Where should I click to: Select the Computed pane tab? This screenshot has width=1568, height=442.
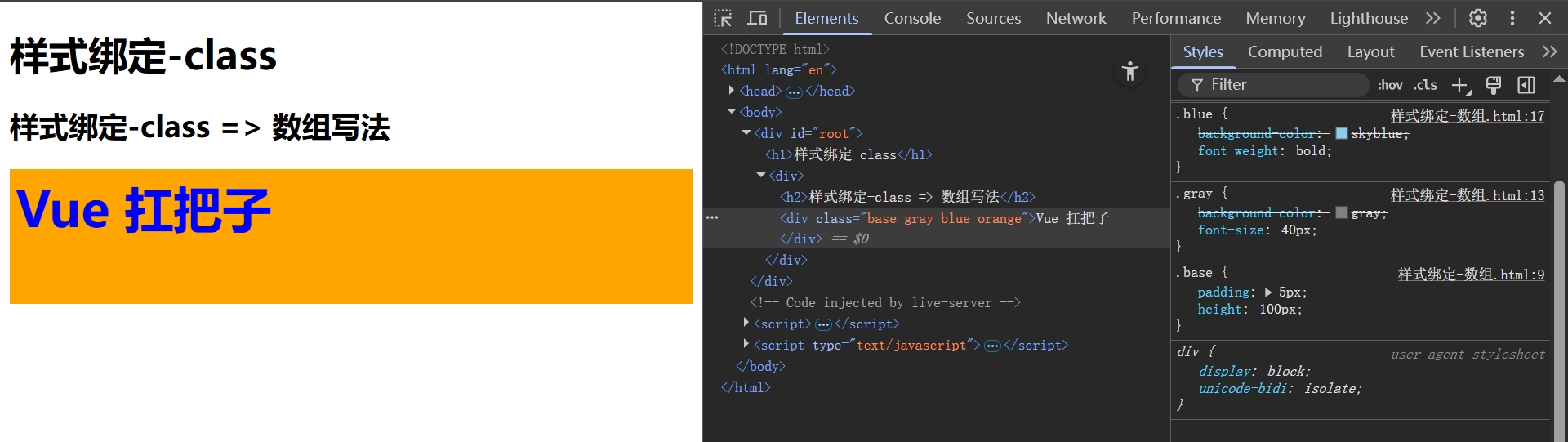[1285, 51]
